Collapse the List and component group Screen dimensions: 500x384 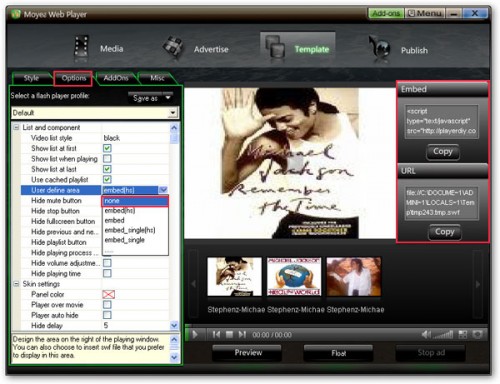[x=16, y=127]
